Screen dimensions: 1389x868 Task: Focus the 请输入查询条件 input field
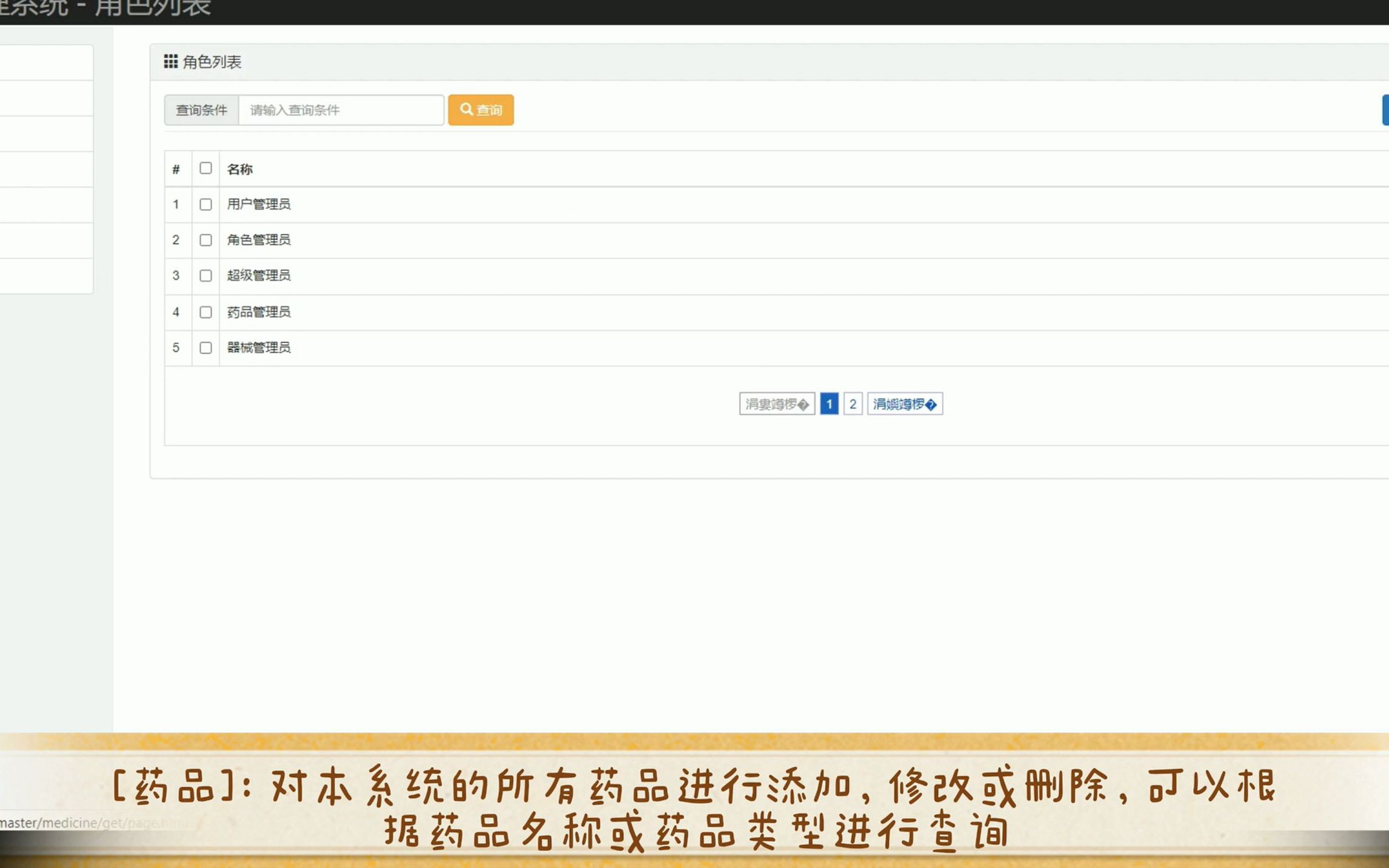[x=341, y=110]
